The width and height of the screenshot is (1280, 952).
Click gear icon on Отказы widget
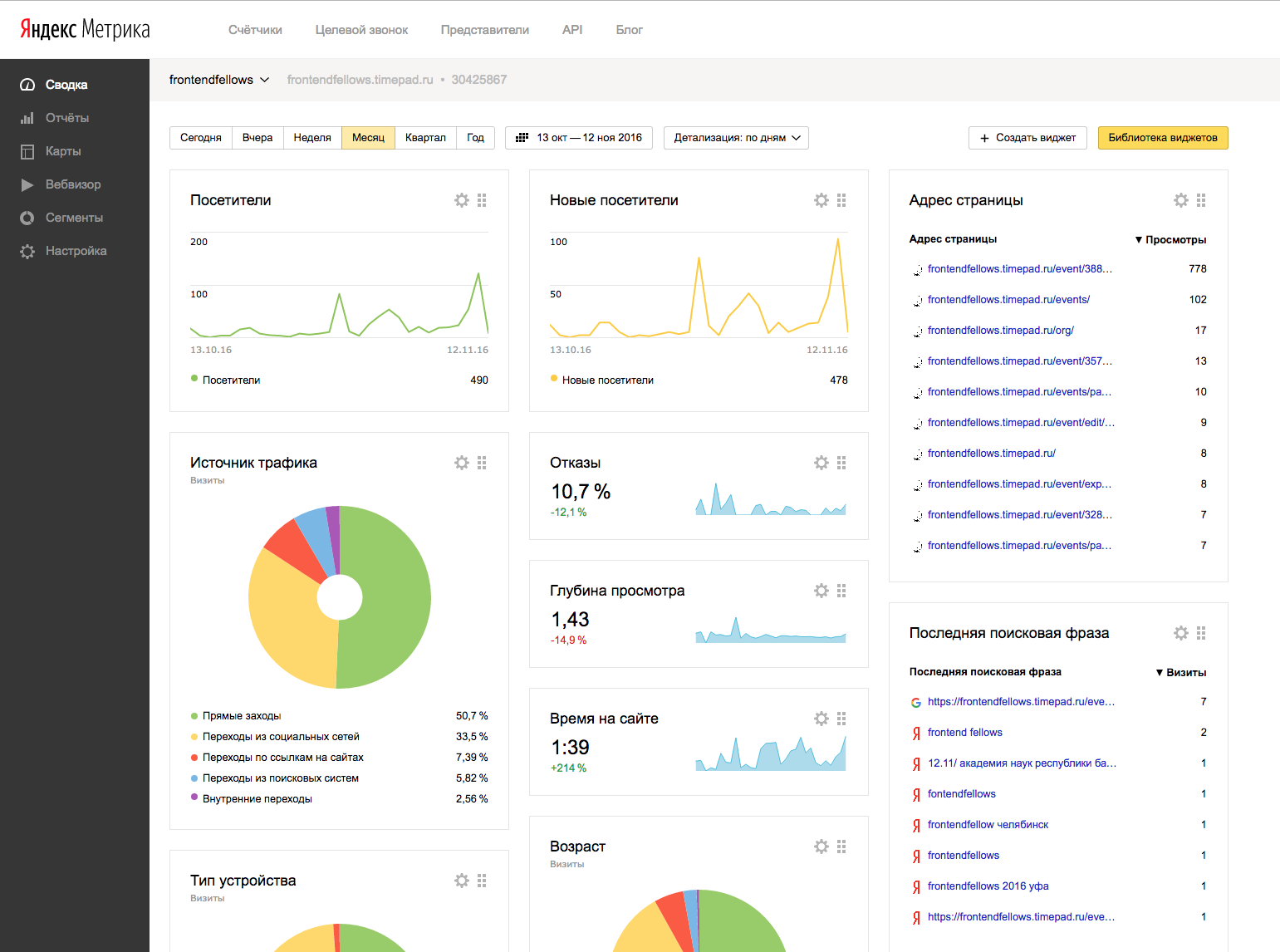click(821, 463)
